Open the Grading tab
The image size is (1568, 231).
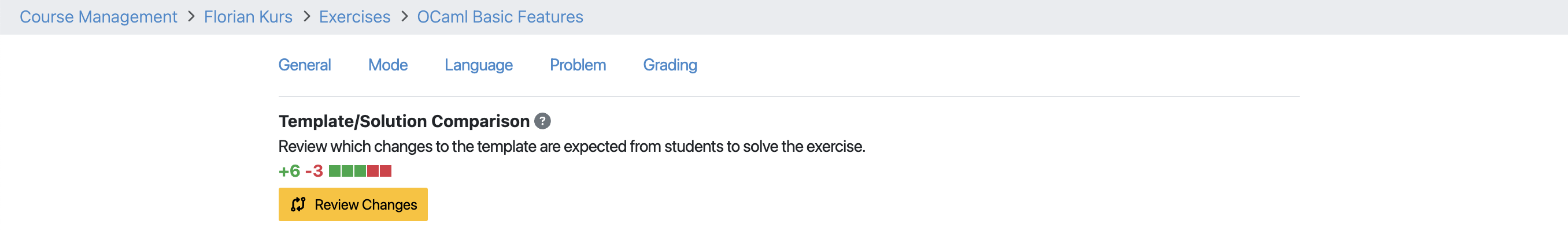point(670,65)
